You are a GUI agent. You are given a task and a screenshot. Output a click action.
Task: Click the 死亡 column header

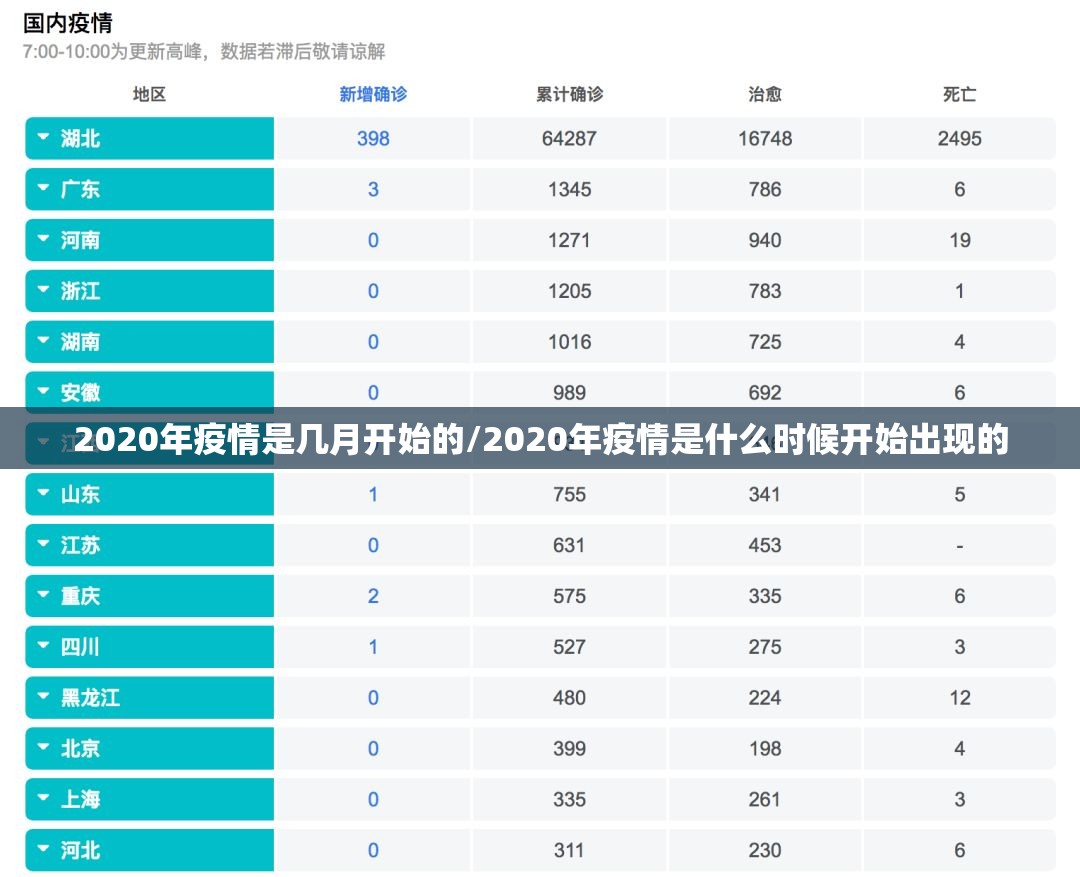tap(959, 94)
